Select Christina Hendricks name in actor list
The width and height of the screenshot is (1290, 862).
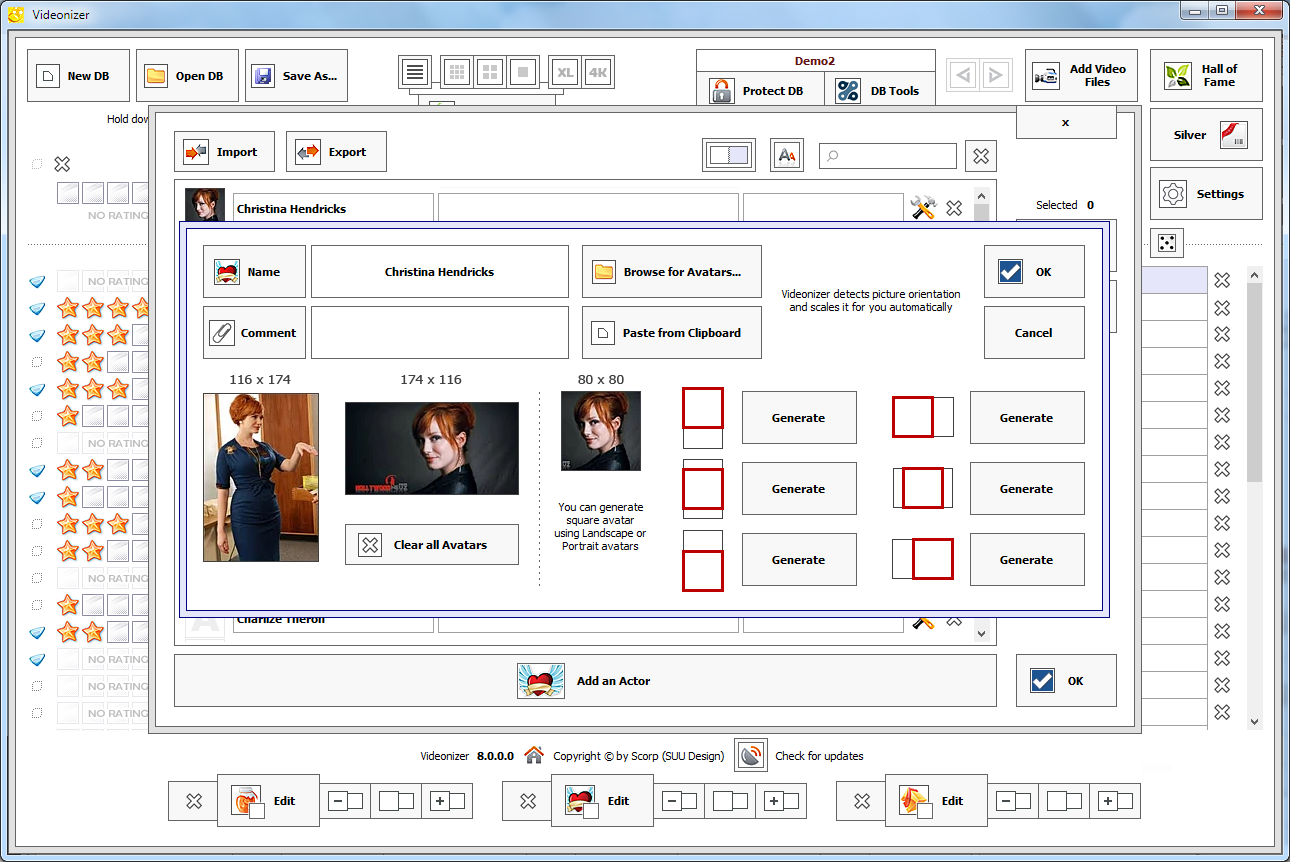(333, 208)
